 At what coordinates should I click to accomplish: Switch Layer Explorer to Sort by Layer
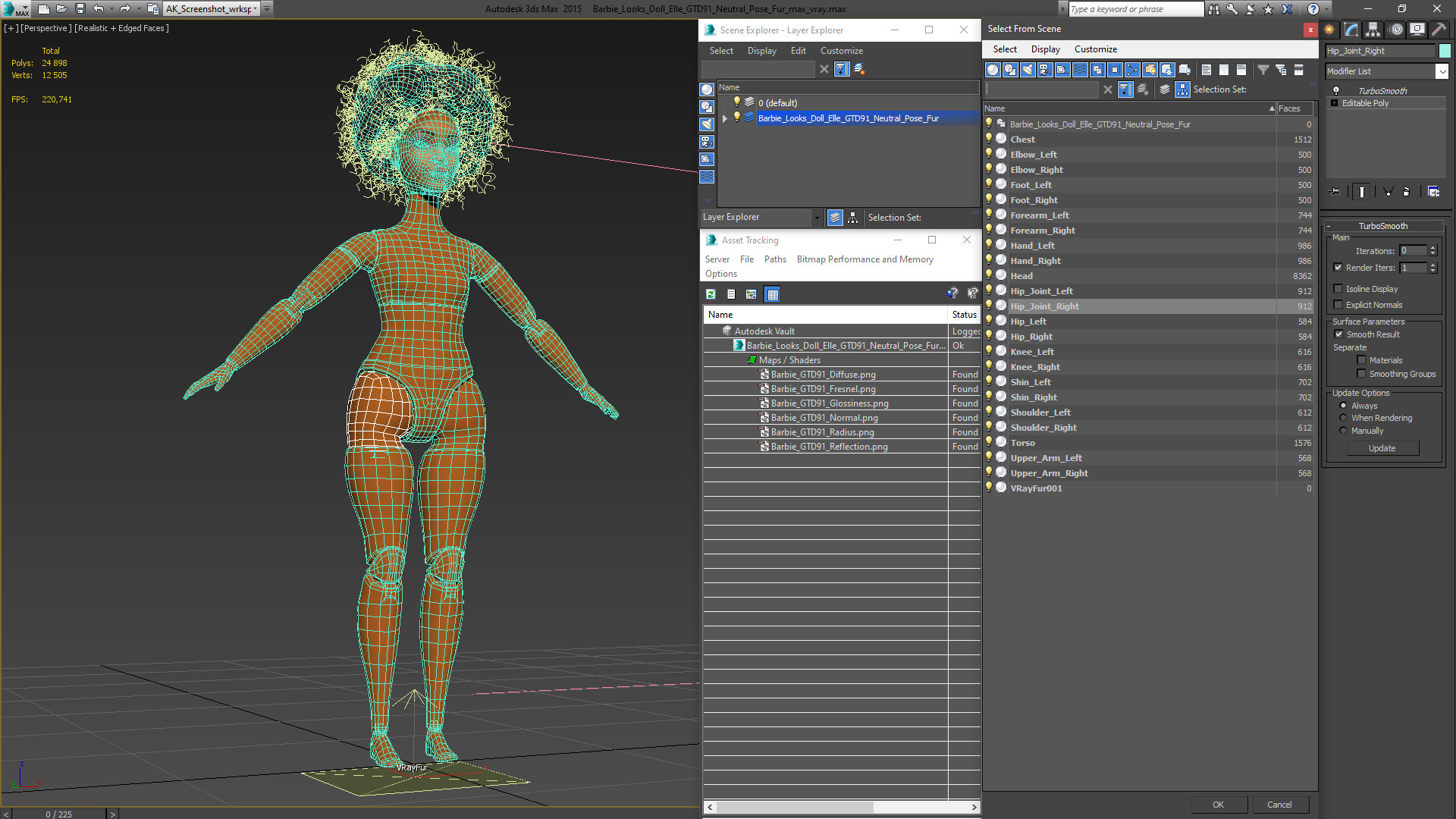(835, 218)
